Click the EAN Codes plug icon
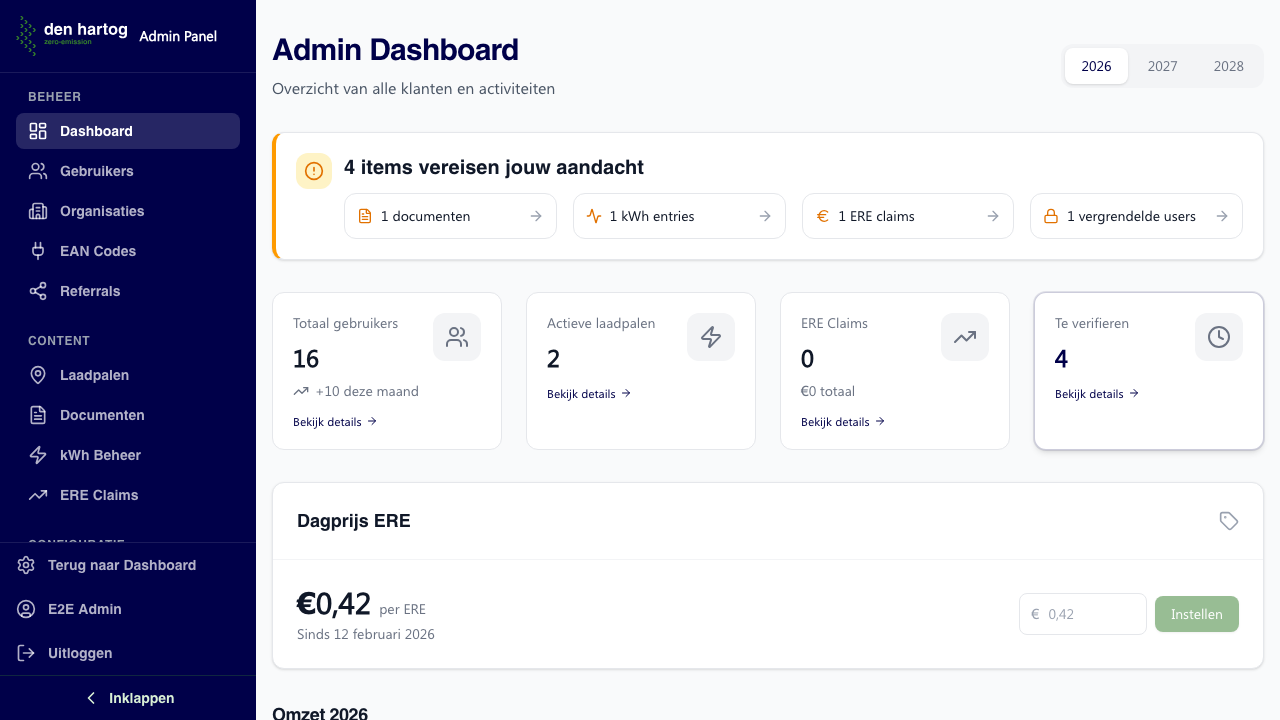Screen dimensions: 1280x720 click(x=37, y=251)
